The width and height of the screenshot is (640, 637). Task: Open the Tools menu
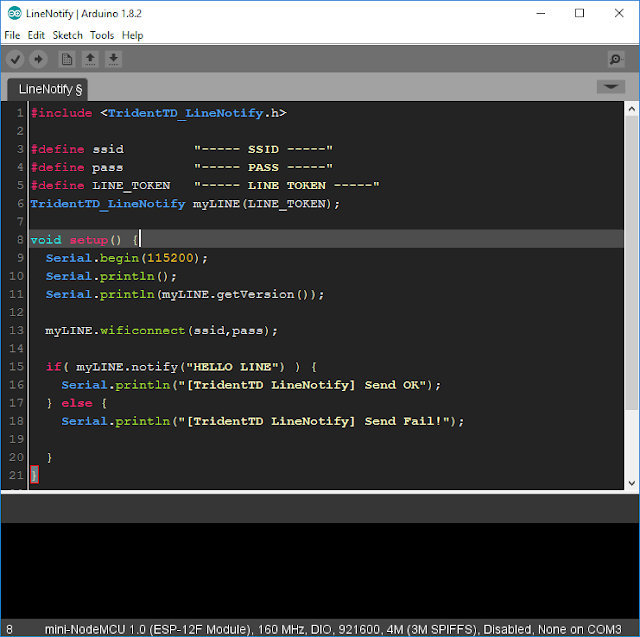coord(102,36)
